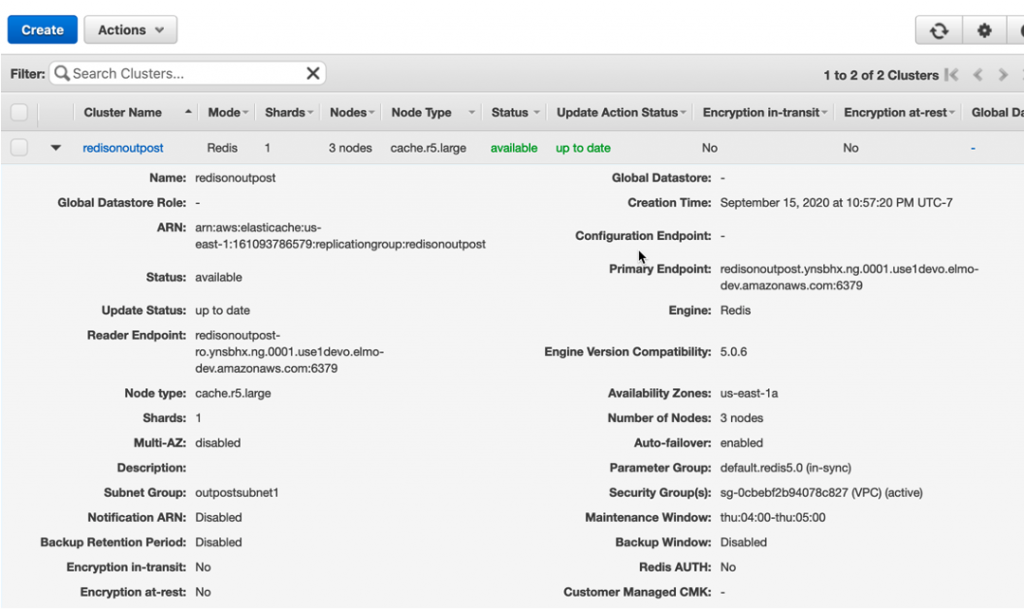The image size is (1024, 609).
Task: Click the ARN value text
Action: (x=340, y=236)
